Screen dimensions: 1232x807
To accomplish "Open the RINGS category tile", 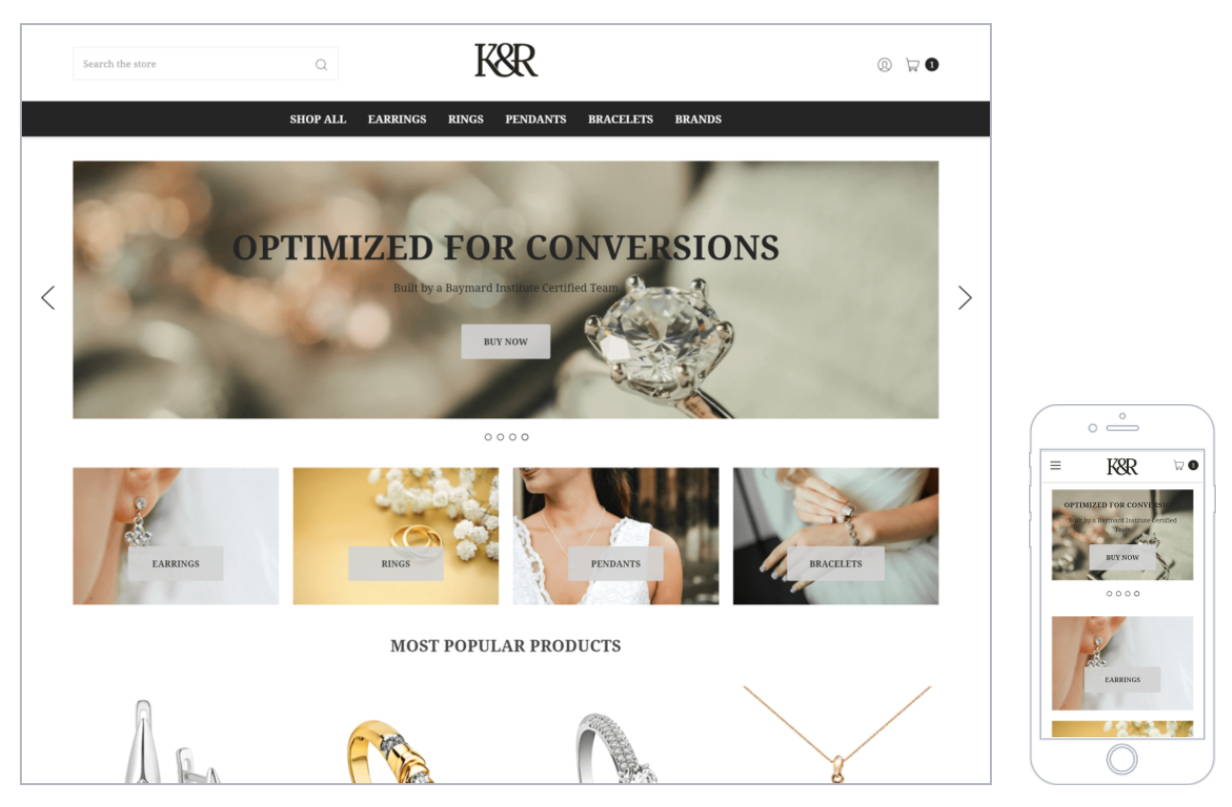I will pos(396,536).
